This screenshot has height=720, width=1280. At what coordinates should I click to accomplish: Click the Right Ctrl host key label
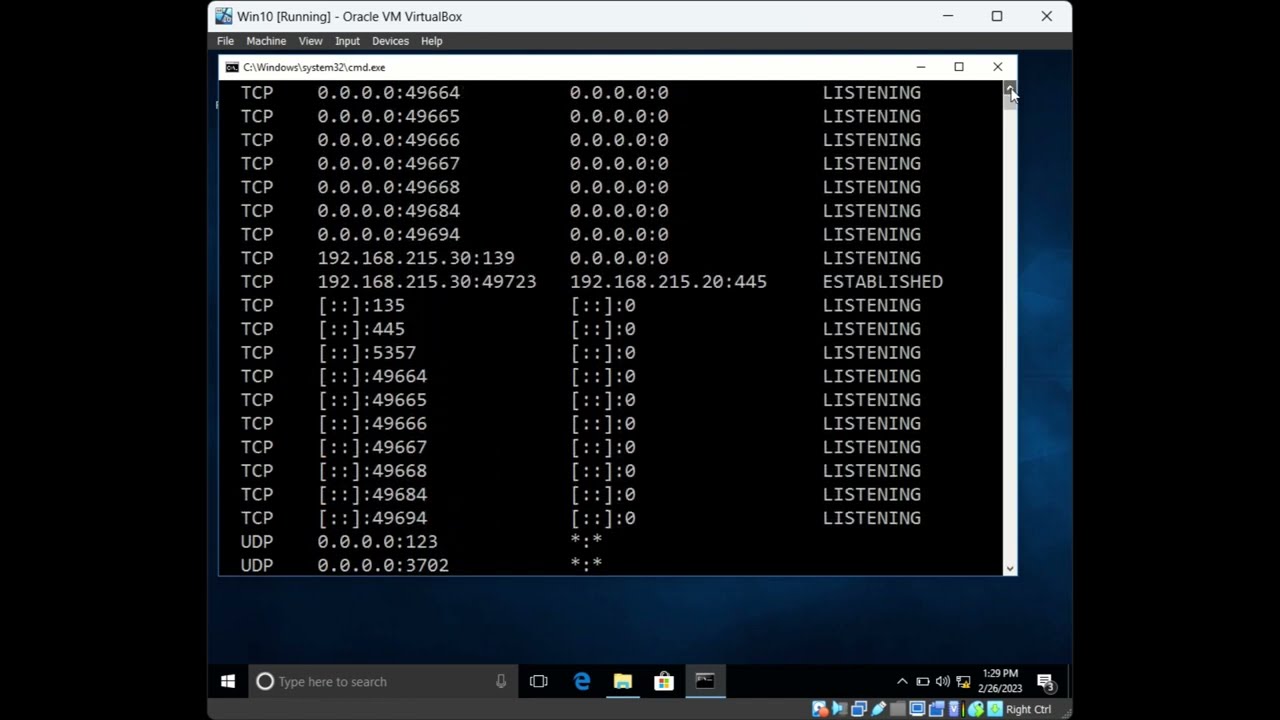tap(1029, 709)
